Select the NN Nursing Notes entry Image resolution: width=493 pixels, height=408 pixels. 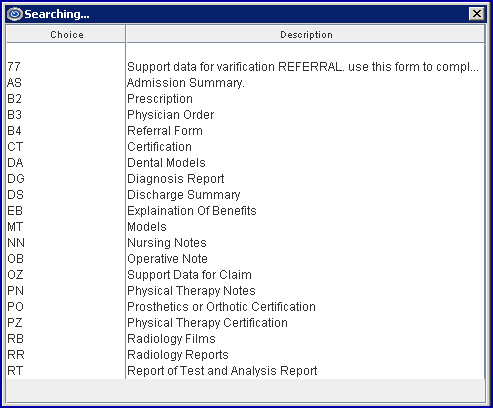(x=246, y=243)
